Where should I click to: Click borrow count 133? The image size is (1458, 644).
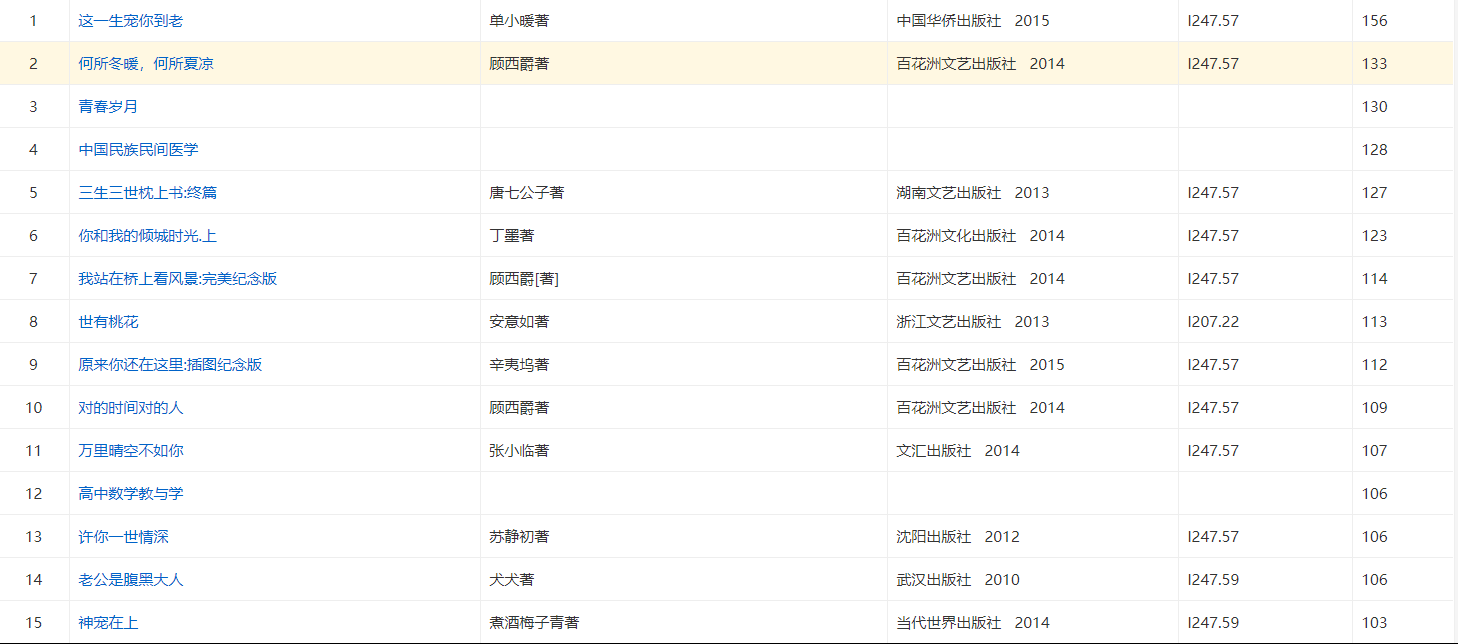click(1375, 63)
